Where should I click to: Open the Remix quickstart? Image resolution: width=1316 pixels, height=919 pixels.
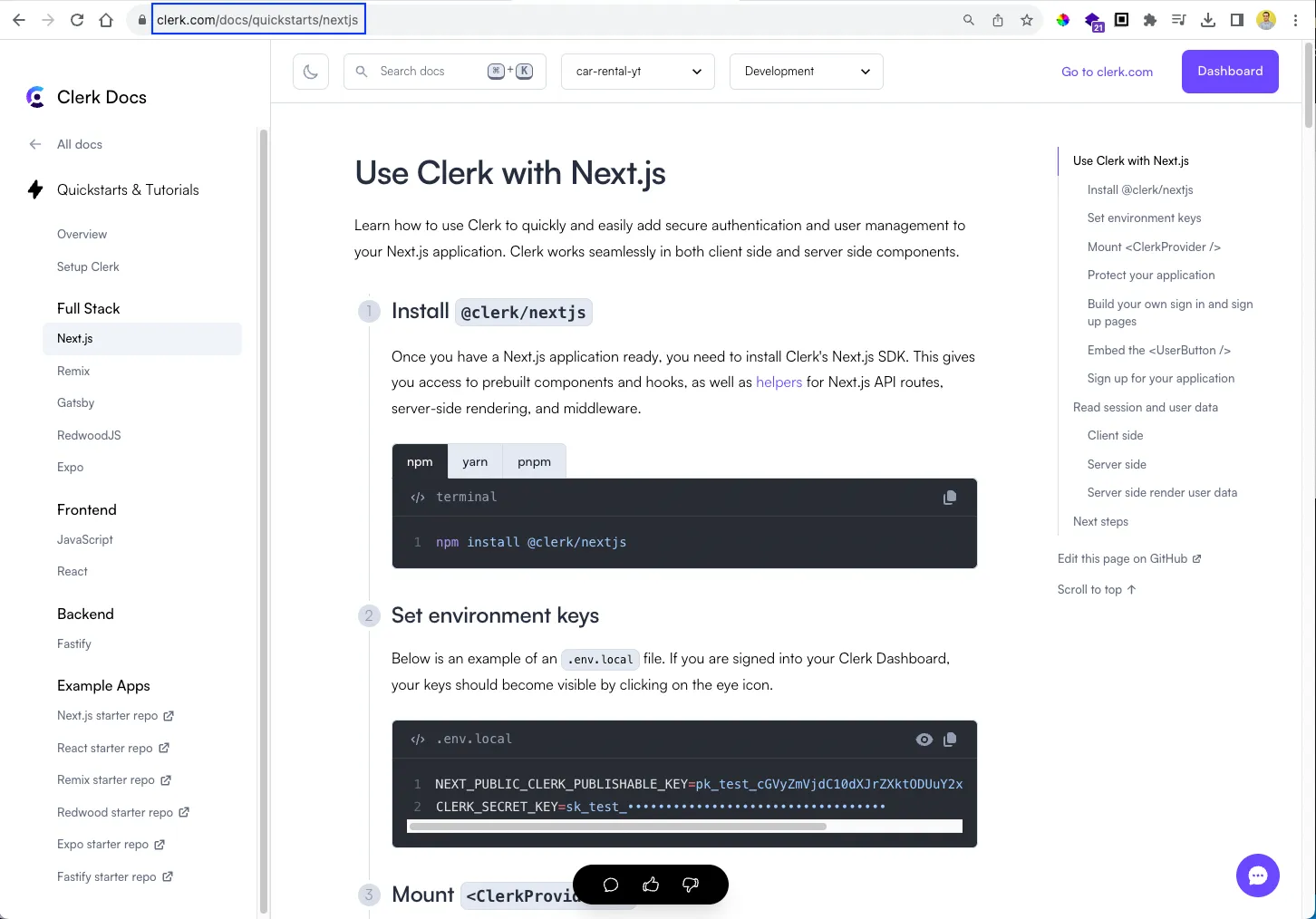[x=73, y=371]
